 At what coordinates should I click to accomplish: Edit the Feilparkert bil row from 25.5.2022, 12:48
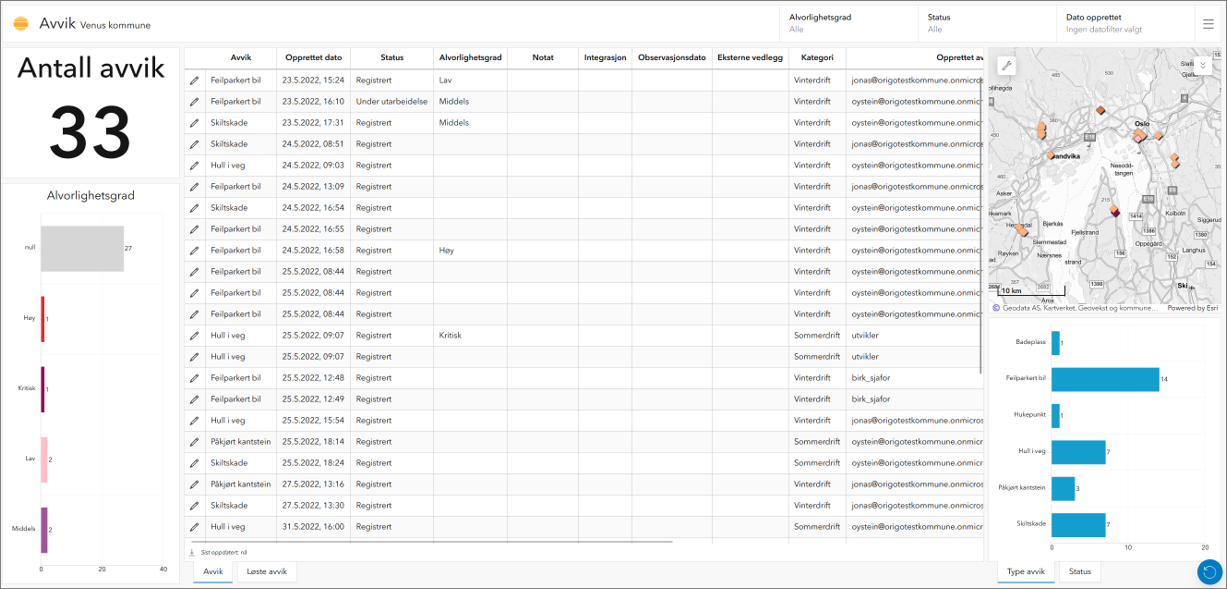pyautogui.click(x=195, y=378)
